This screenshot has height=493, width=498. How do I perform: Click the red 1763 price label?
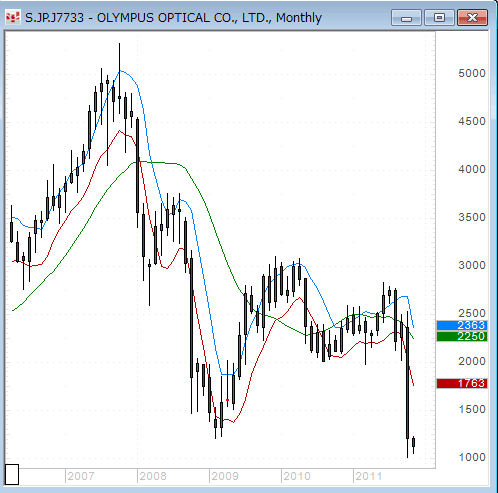(462, 383)
